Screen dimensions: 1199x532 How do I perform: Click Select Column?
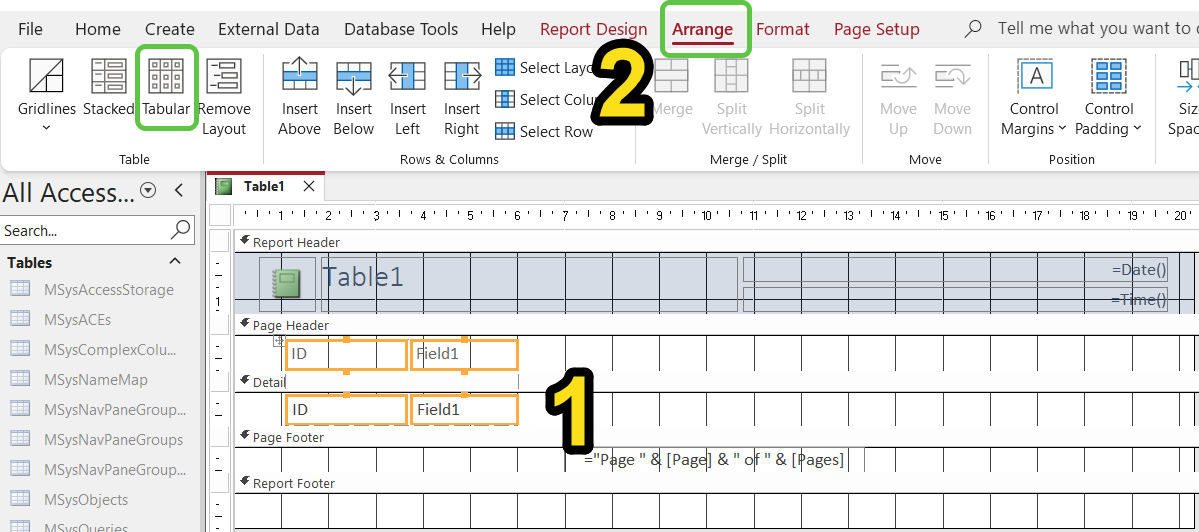(x=547, y=99)
